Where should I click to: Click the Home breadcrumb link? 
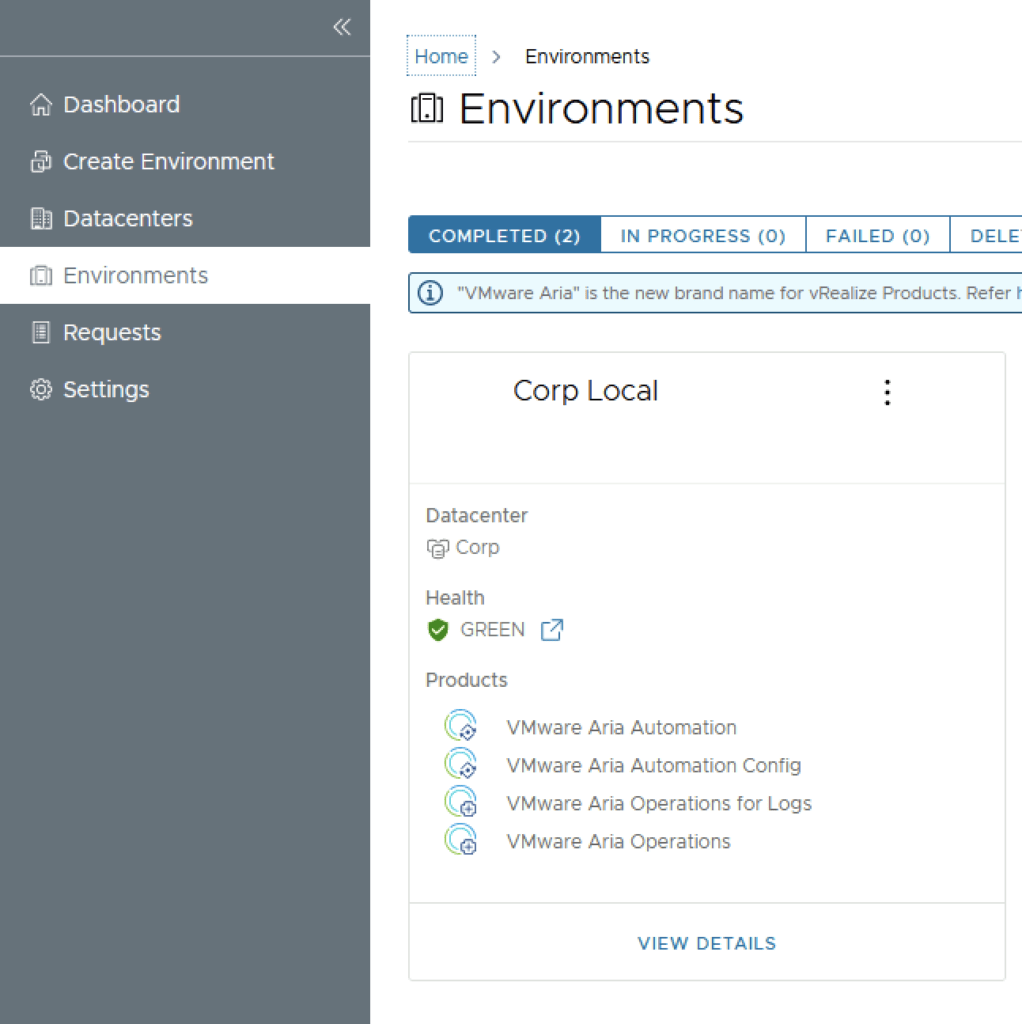[441, 56]
